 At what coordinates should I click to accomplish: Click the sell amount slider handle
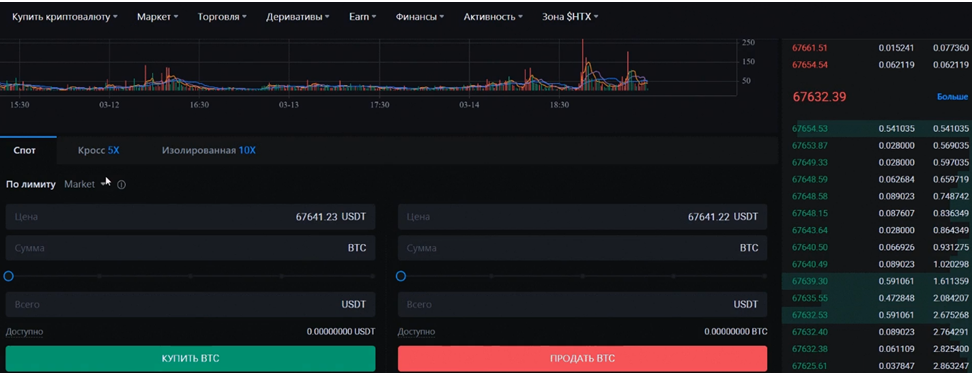[x=401, y=276]
